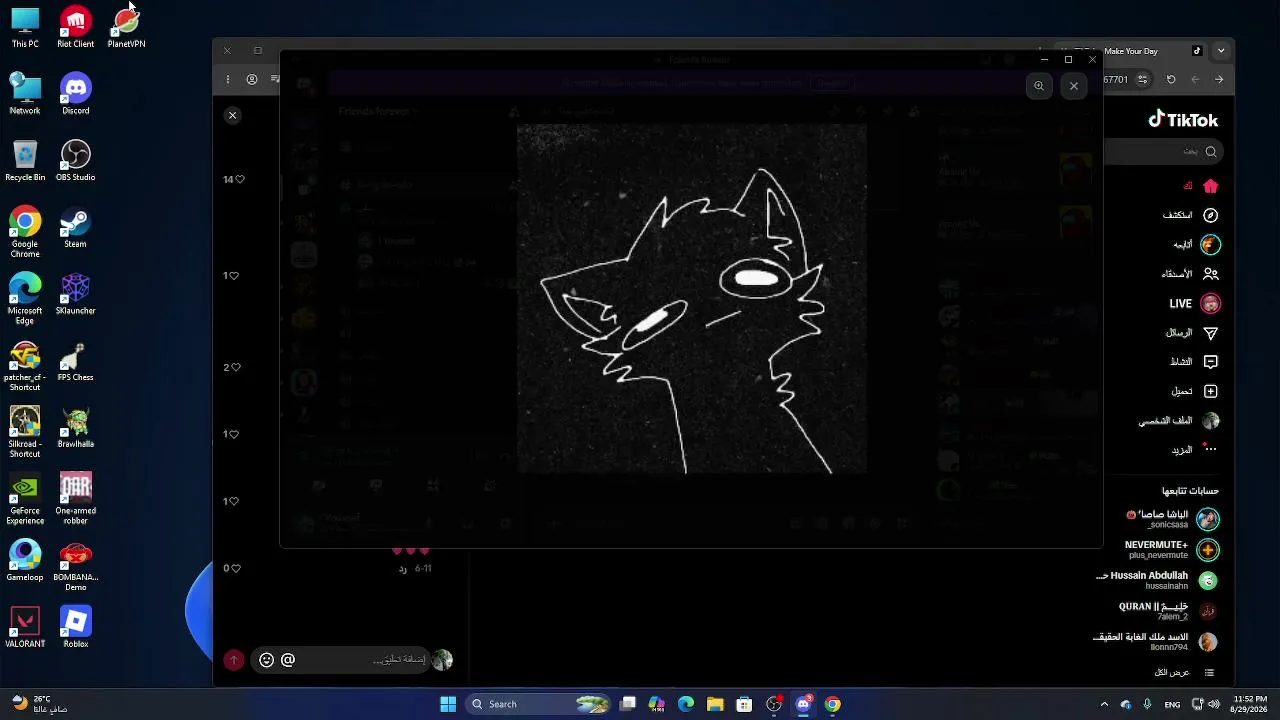Open Brawlhalla desktop shortcut
The image size is (1280, 720).
pyautogui.click(x=76, y=428)
